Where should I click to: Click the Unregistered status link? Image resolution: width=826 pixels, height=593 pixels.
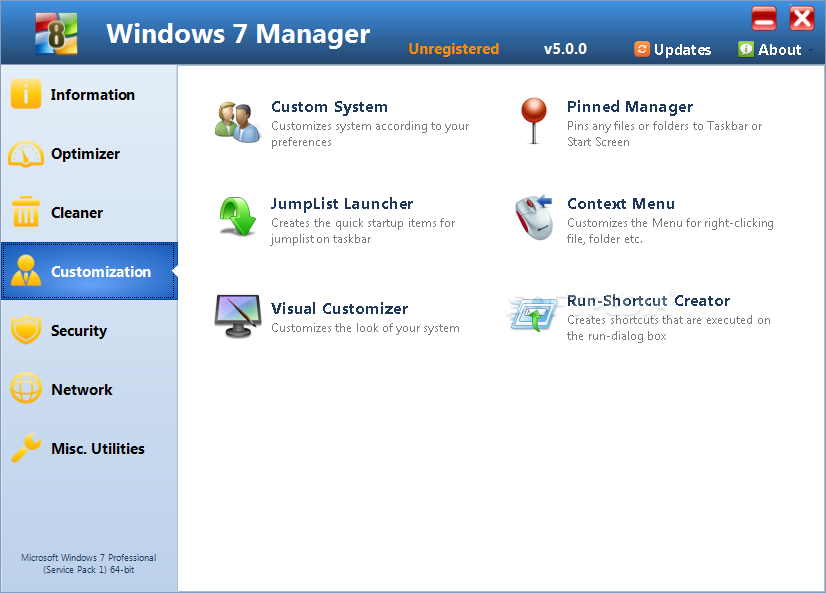click(454, 49)
